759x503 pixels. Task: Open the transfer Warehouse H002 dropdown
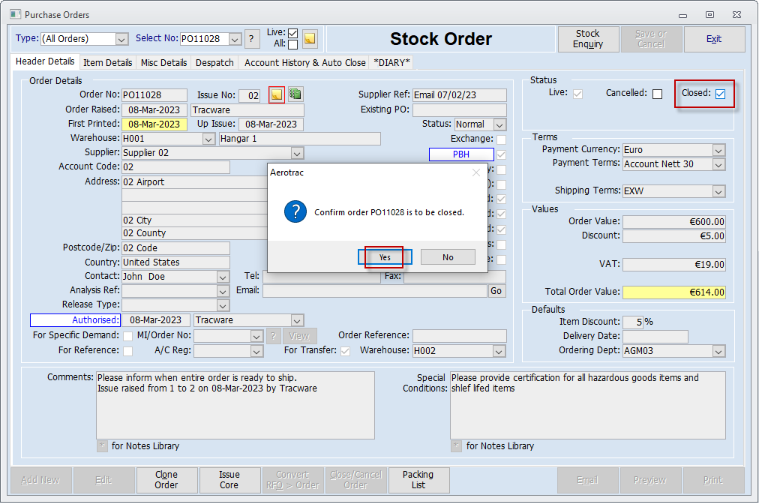(x=499, y=351)
